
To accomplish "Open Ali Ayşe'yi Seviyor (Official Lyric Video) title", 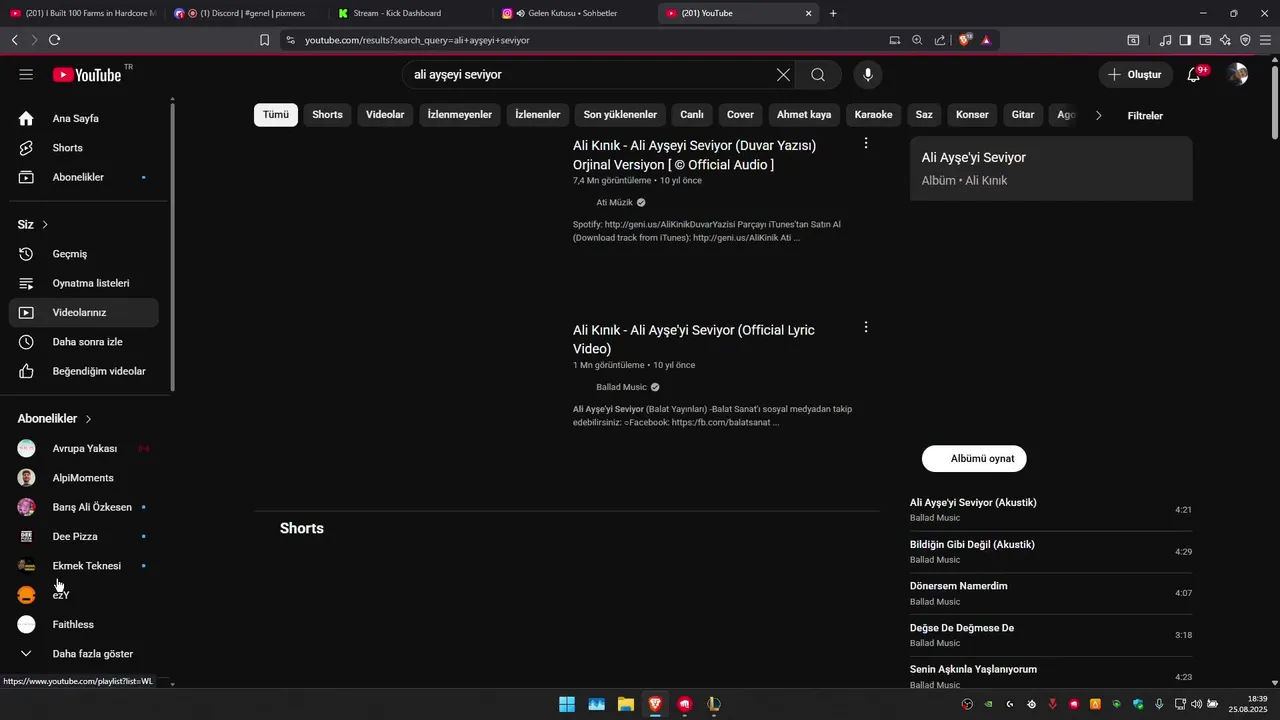I will point(694,339).
